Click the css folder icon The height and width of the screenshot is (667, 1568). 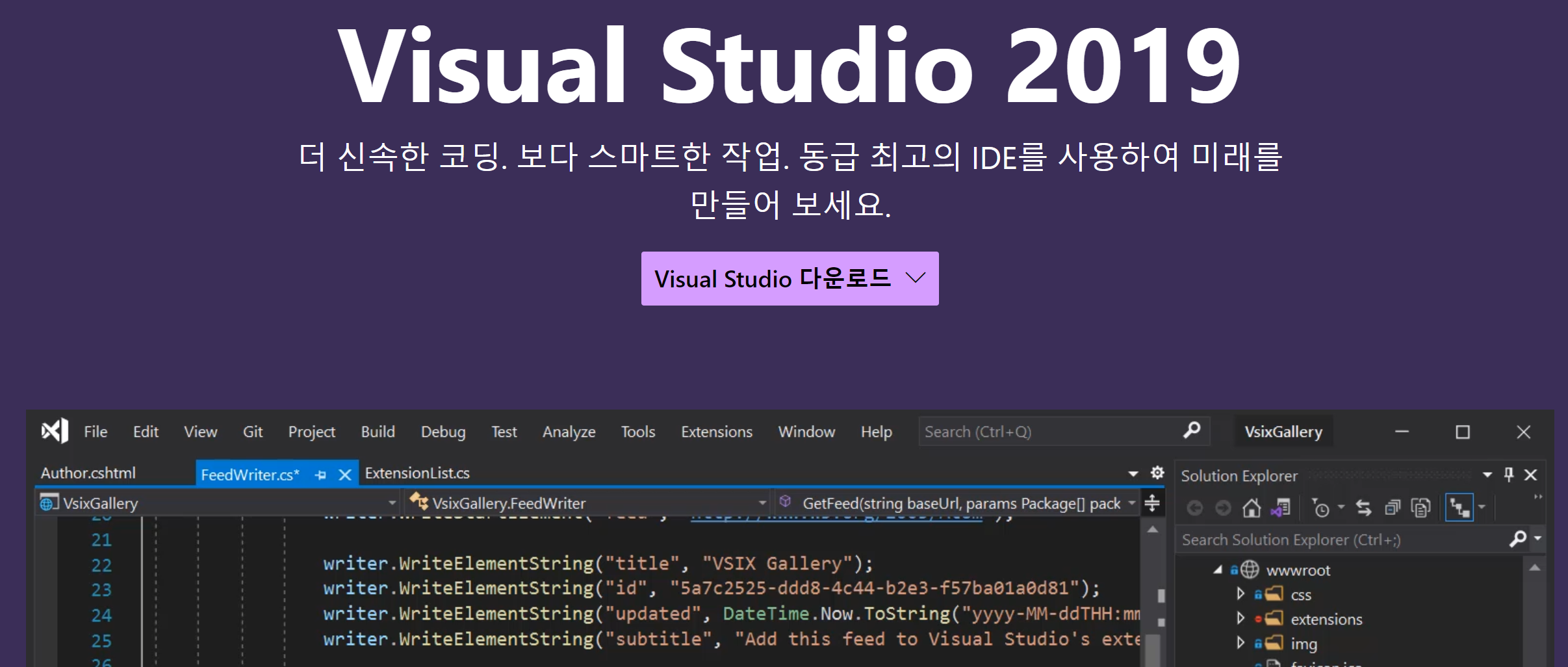pos(1274,594)
